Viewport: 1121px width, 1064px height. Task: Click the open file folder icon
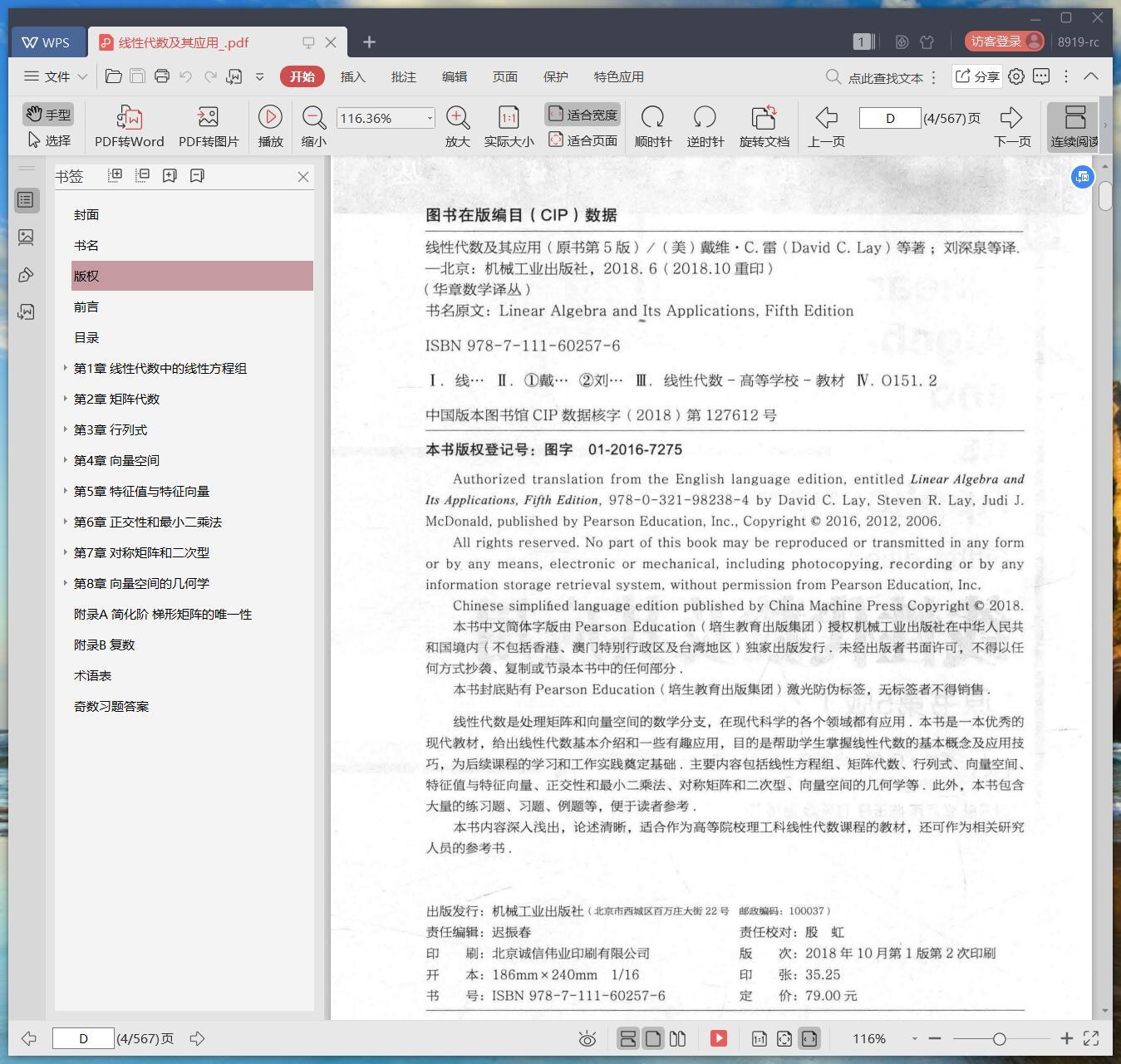tap(114, 76)
